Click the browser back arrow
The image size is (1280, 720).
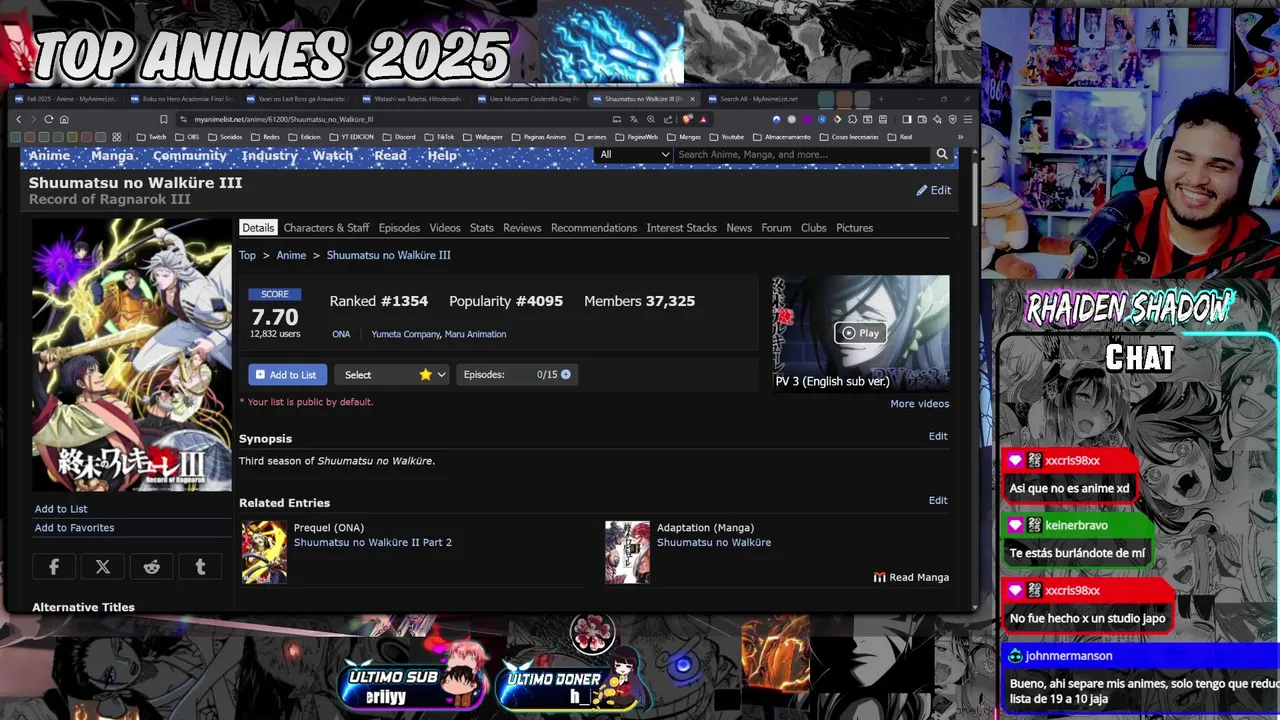(x=18, y=119)
